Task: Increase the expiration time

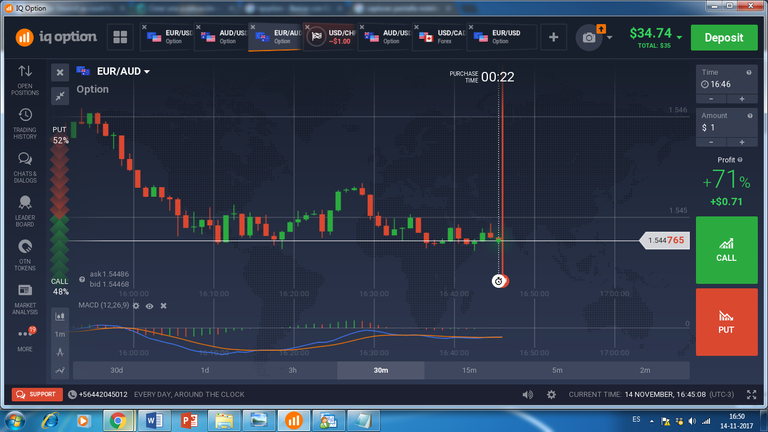Action: pyautogui.click(x=742, y=99)
